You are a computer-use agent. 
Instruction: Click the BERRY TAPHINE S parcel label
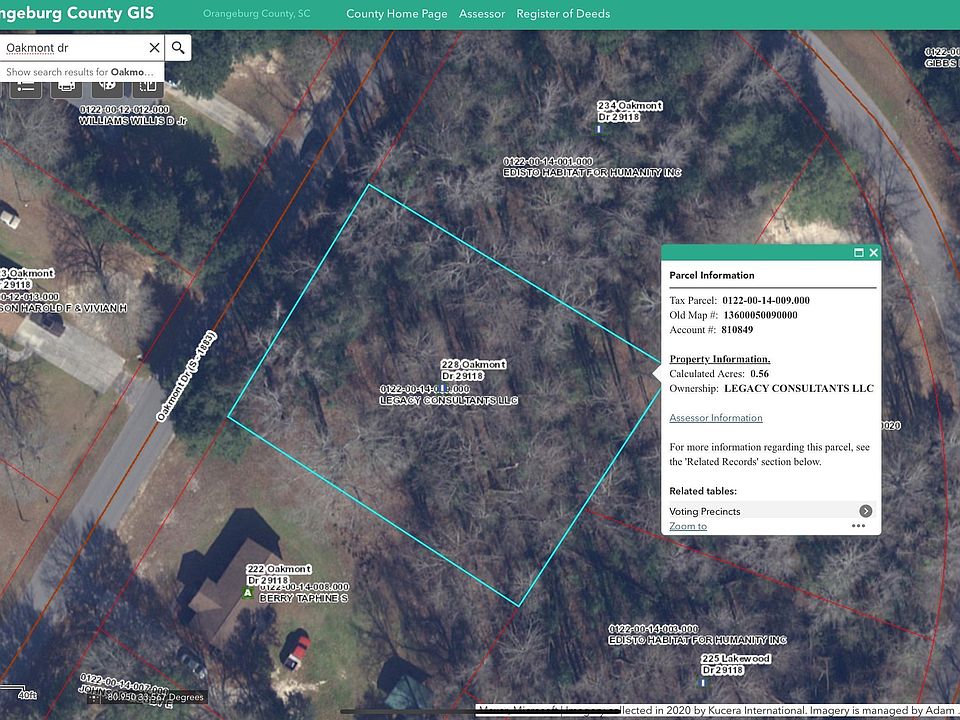coord(304,598)
